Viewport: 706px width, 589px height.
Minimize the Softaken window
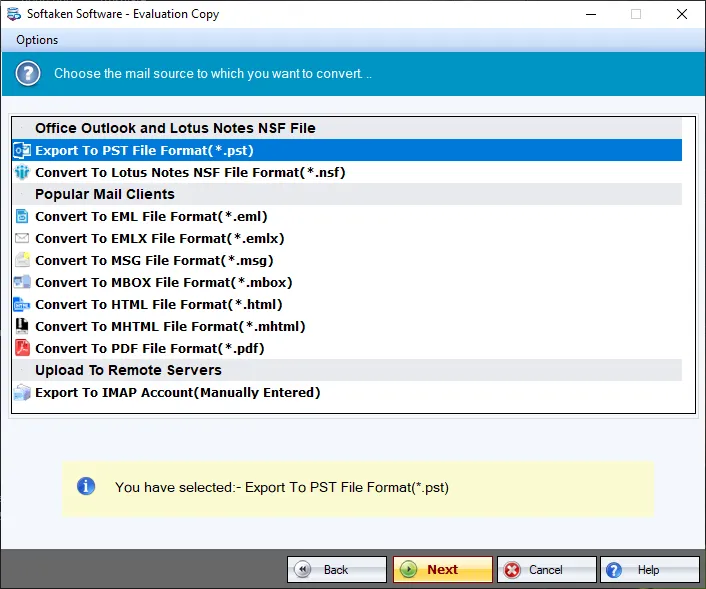591,14
